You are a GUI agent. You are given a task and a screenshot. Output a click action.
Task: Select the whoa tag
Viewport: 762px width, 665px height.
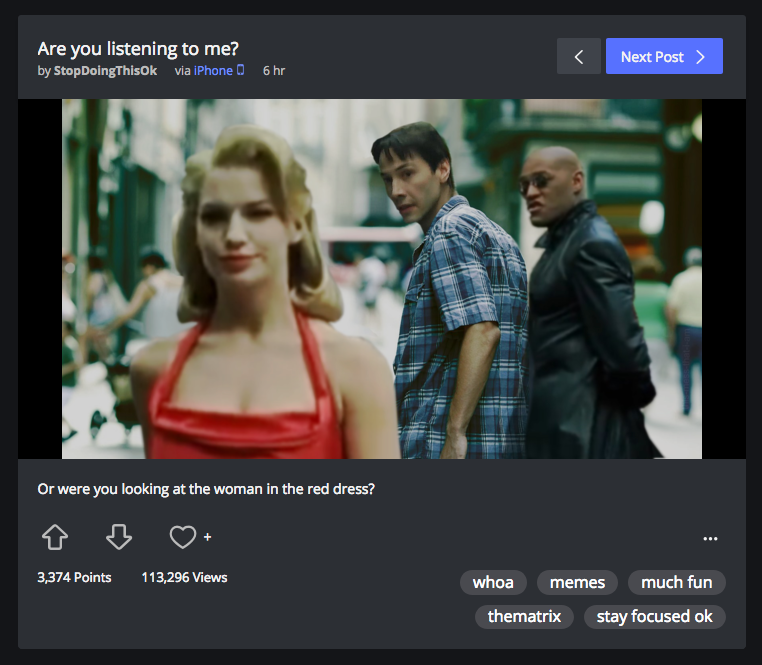coord(493,582)
